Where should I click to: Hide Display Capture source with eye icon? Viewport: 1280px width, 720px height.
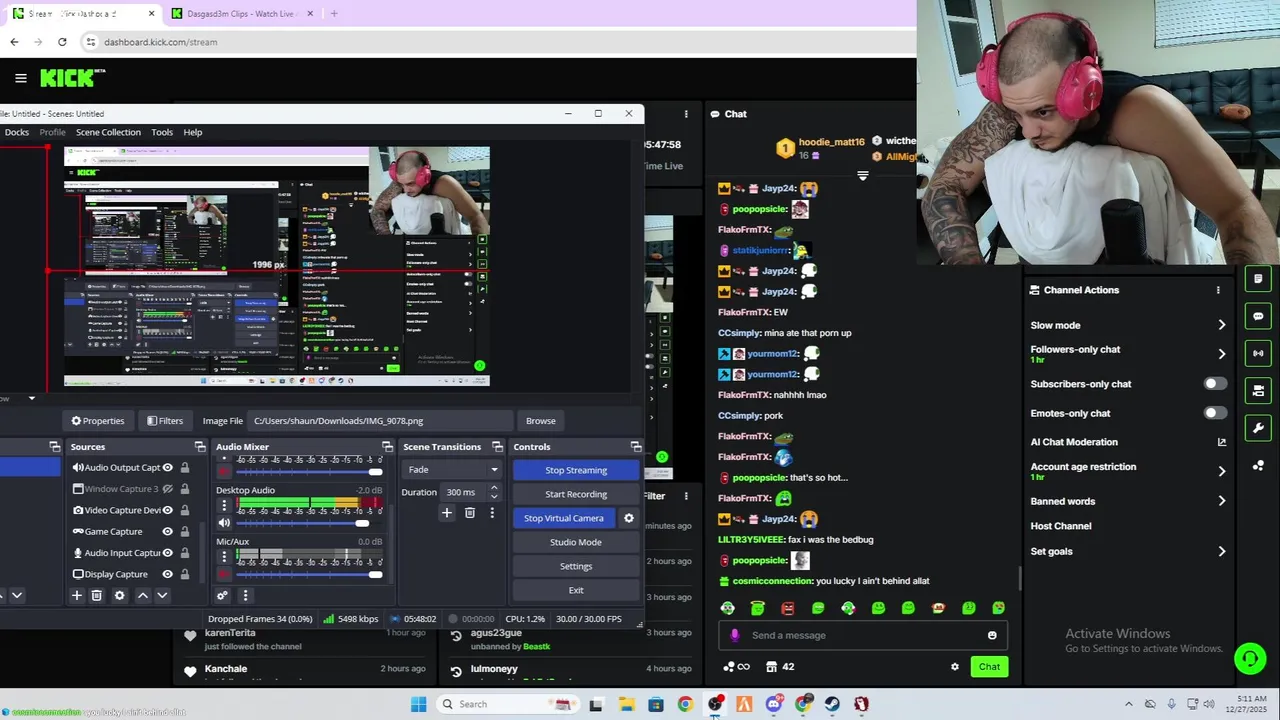[x=168, y=574]
